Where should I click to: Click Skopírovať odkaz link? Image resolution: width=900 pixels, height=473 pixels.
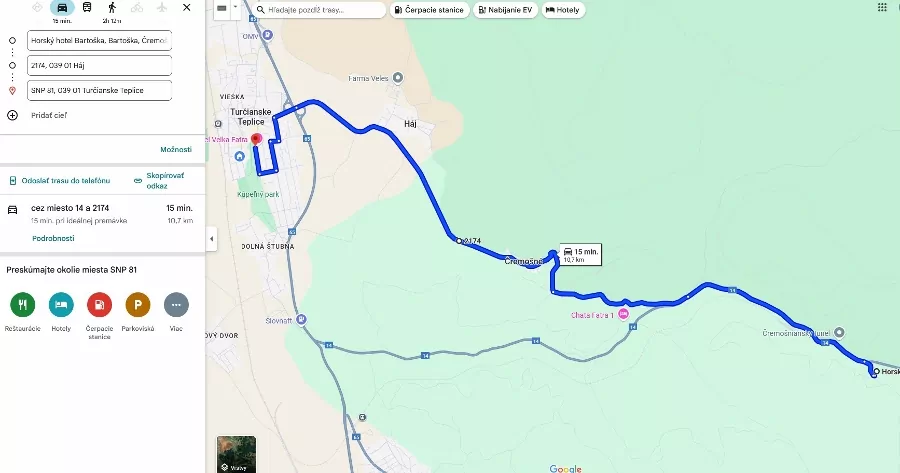pos(159,181)
